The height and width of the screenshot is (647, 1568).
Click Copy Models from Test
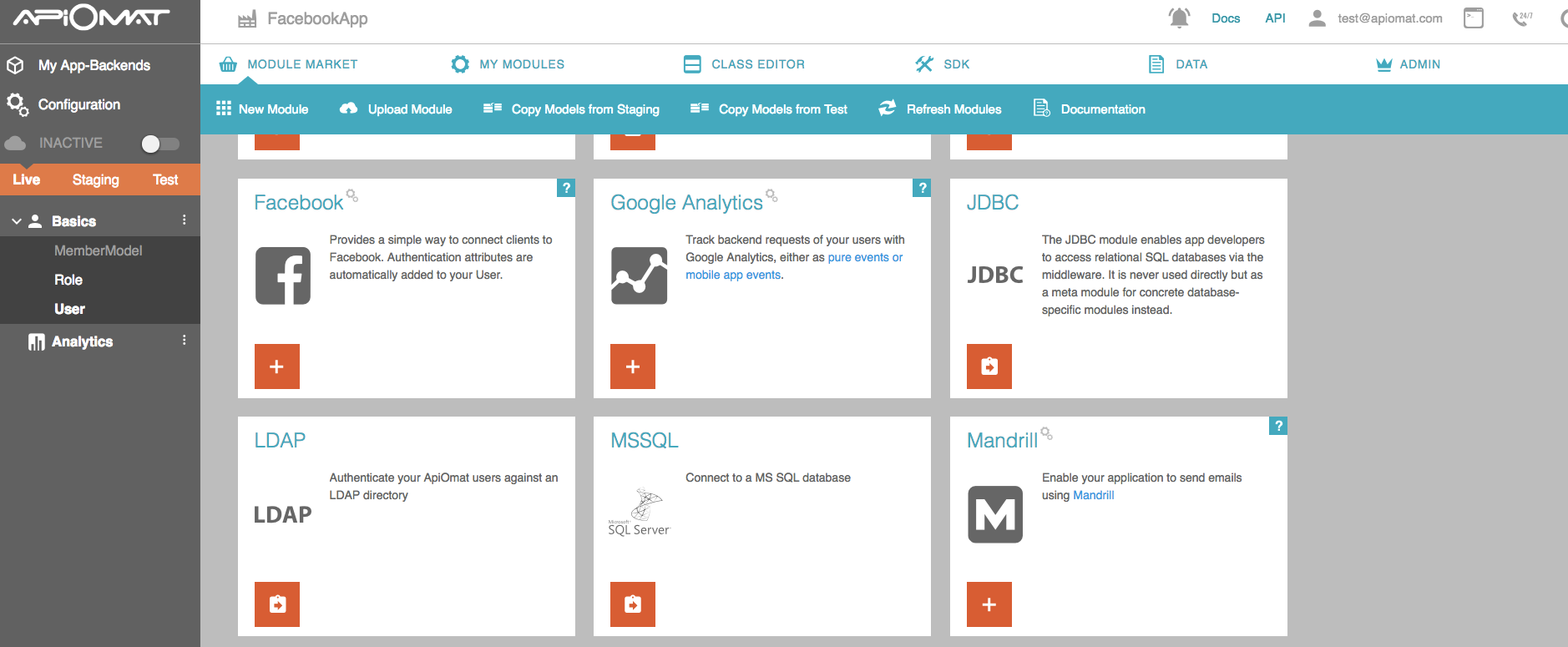769,109
